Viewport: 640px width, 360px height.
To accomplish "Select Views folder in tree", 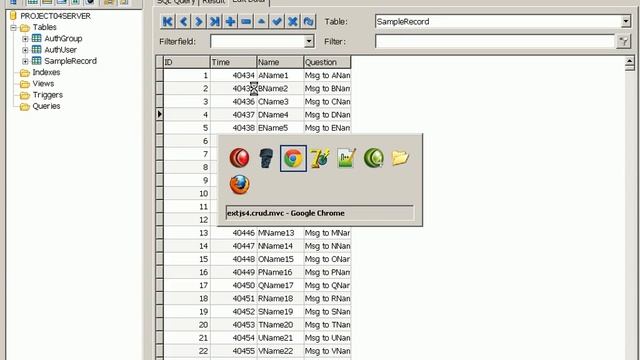I will click(43, 83).
